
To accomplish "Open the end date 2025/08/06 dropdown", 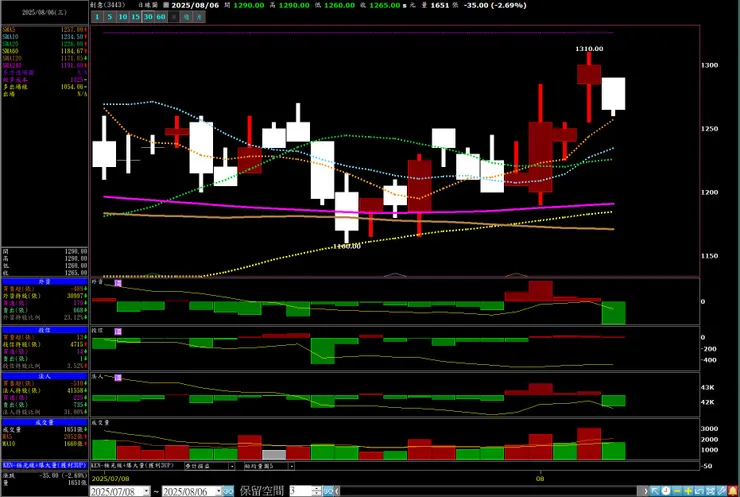I will pyautogui.click(x=218, y=491).
